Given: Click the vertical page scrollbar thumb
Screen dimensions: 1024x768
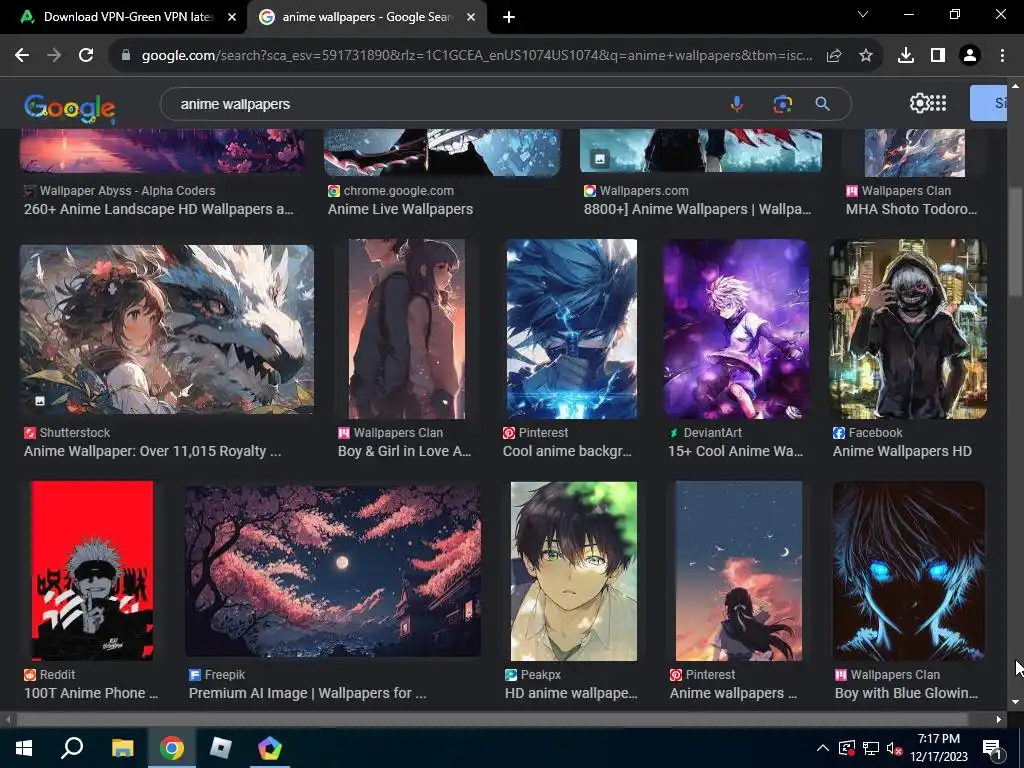Looking at the screenshot, I should [1015, 243].
